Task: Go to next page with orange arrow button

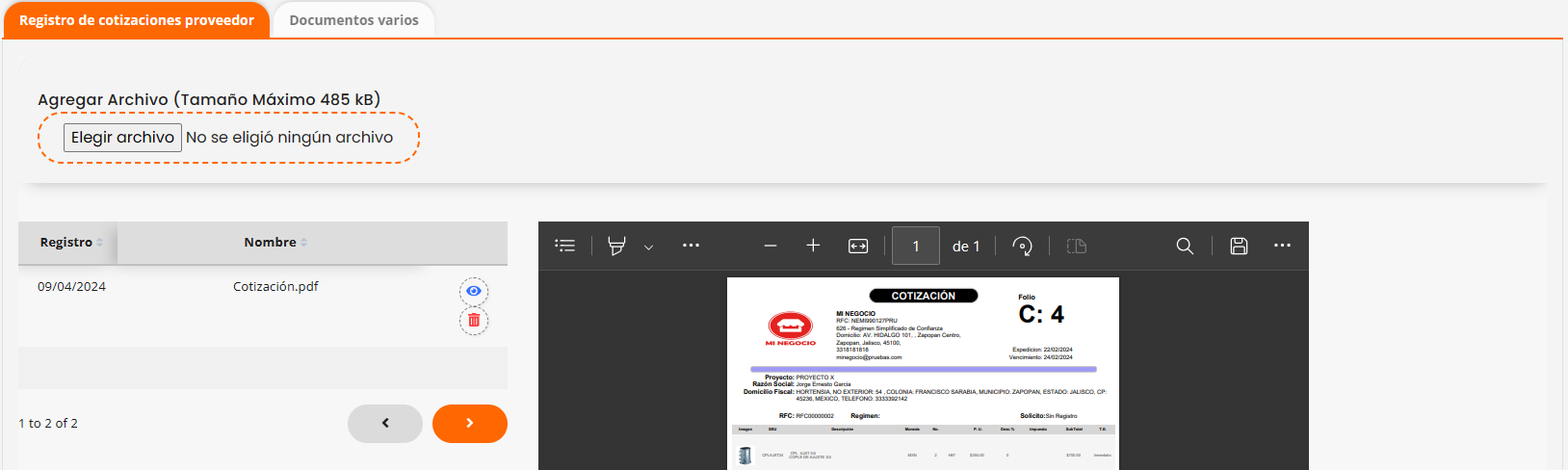Action: click(x=470, y=424)
